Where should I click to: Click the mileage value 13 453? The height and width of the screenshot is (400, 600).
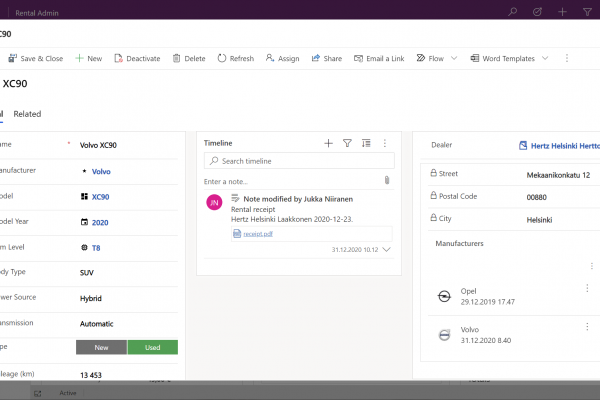(x=91, y=375)
